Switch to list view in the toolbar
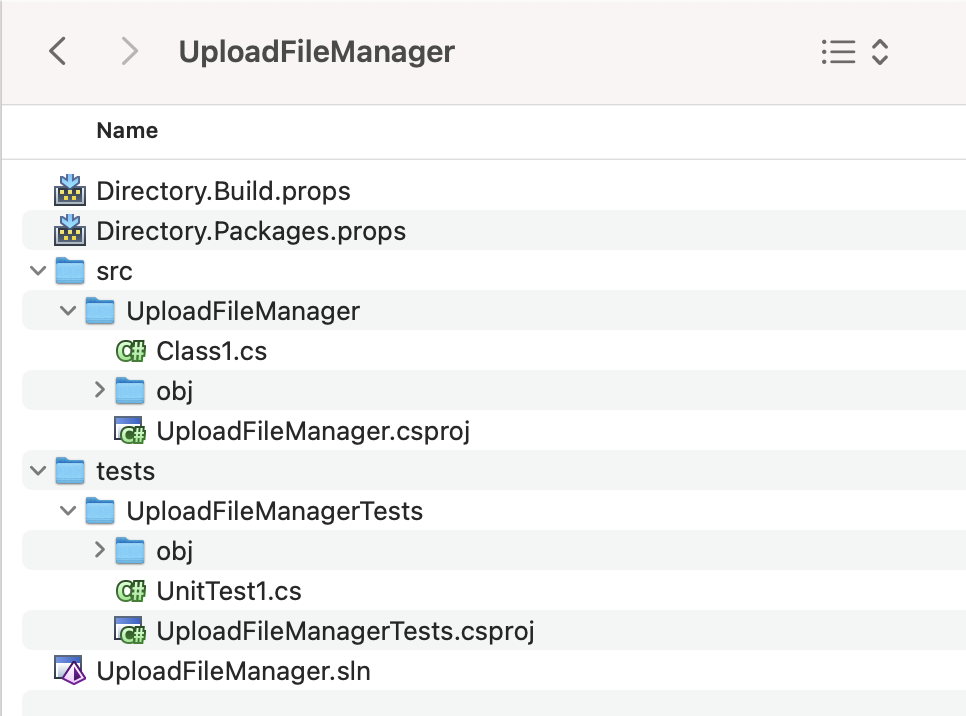Image resolution: width=966 pixels, height=716 pixels. (840, 51)
